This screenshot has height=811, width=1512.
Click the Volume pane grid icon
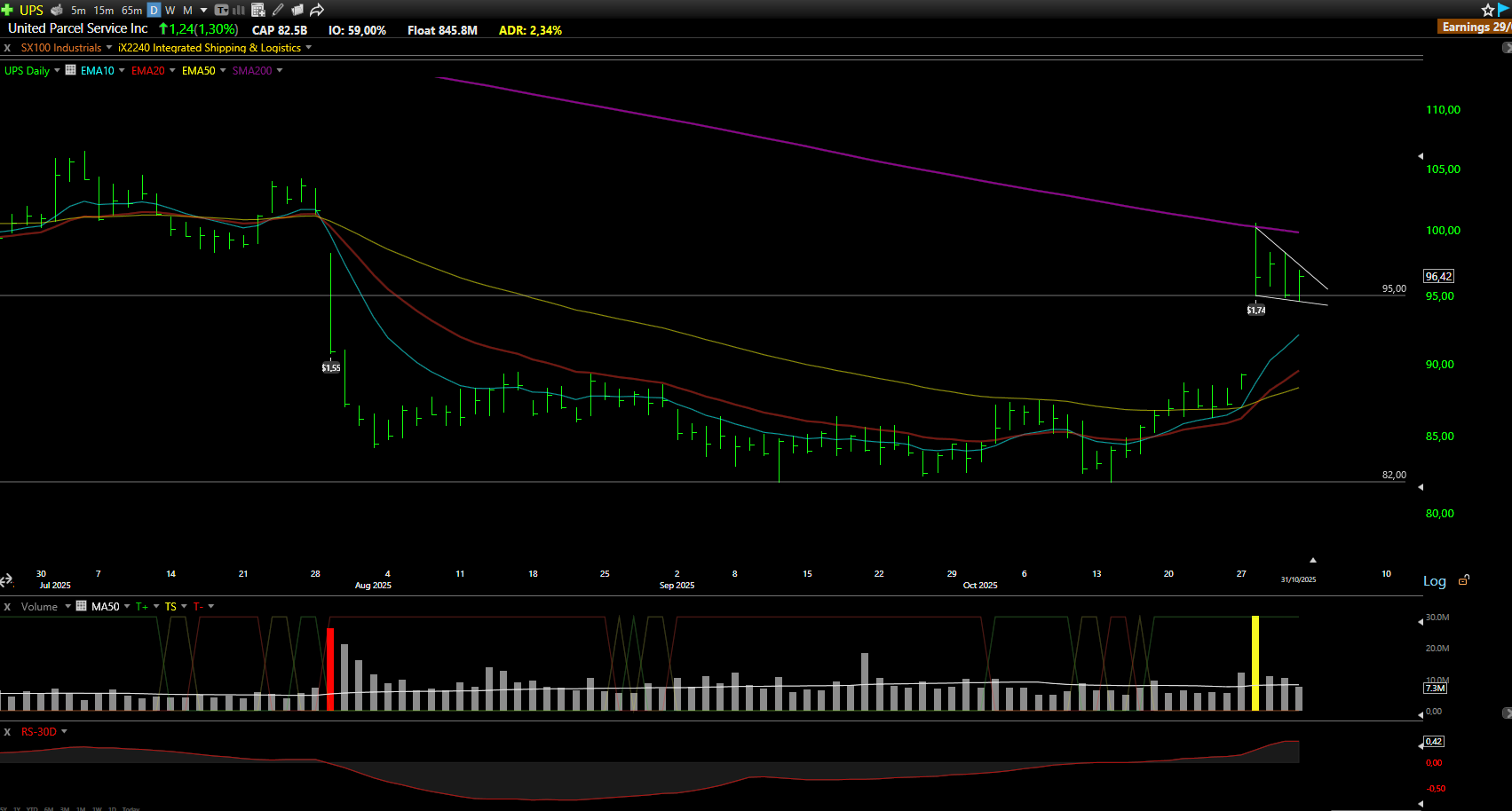81,606
